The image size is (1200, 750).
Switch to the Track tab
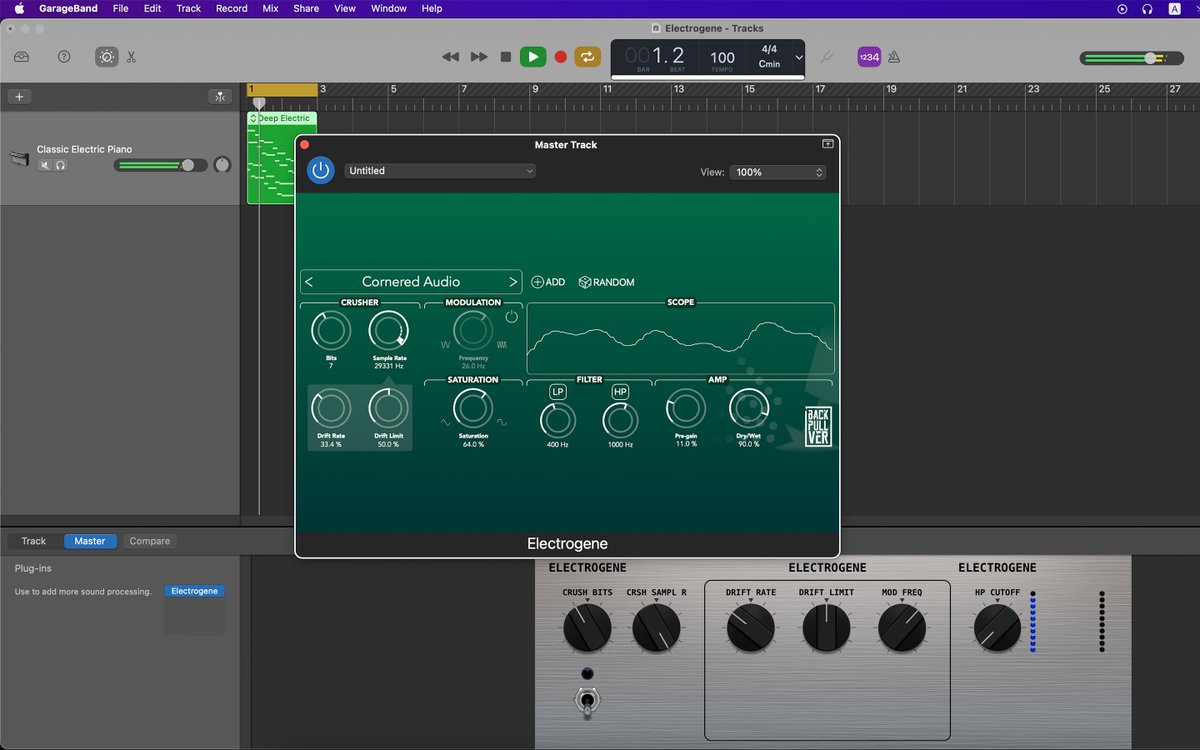[34, 541]
